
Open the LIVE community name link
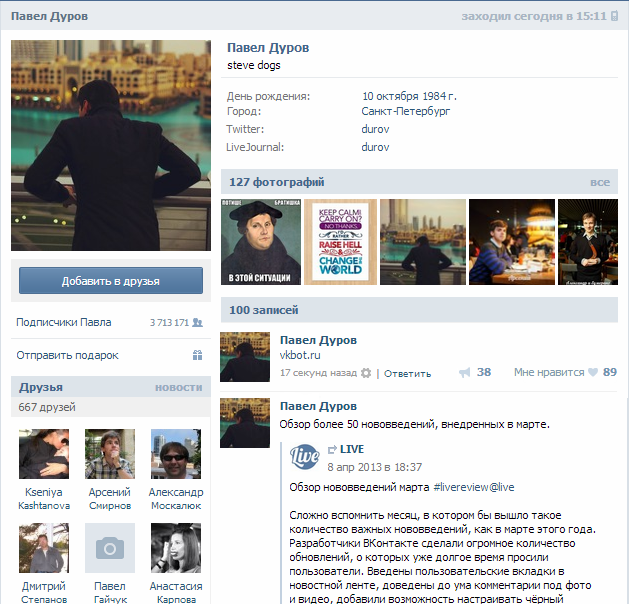point(352,449)
